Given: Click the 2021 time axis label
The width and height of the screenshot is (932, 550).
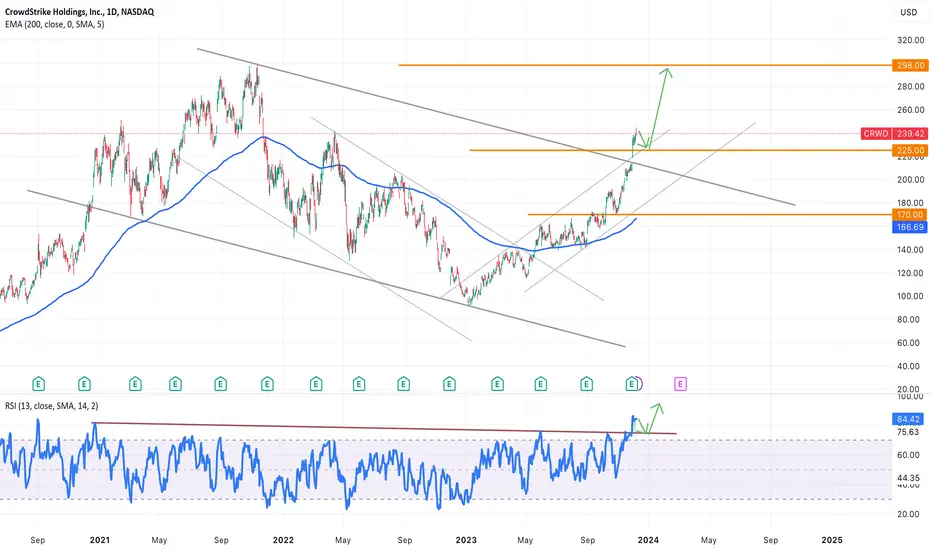Looking at the screenshot, I should tap(99, 540).
